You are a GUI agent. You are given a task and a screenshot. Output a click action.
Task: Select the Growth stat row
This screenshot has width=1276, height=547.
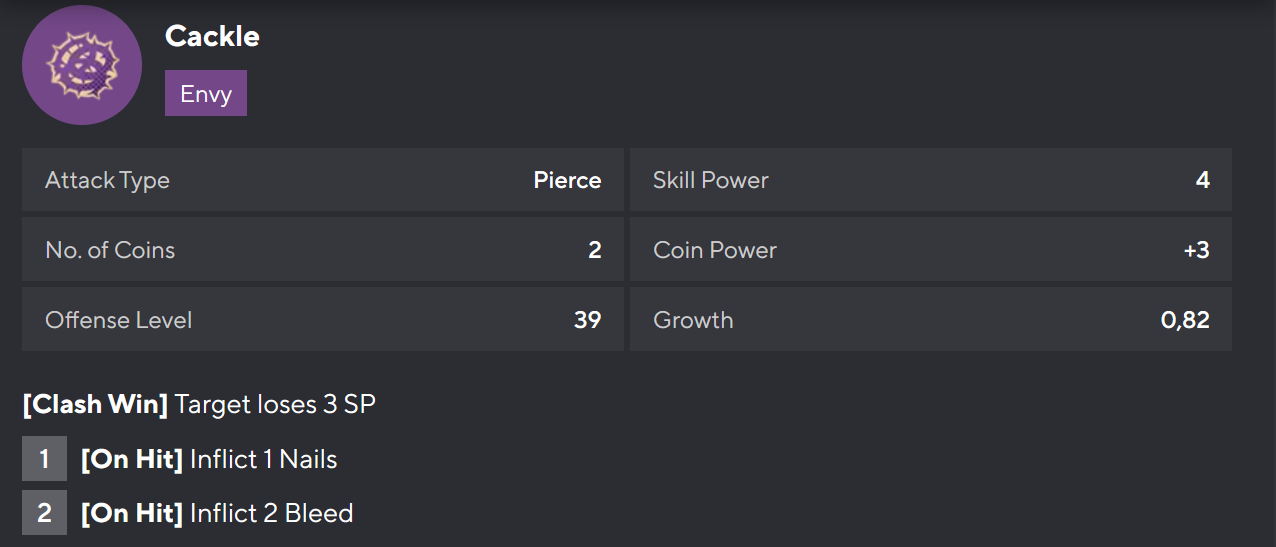(930, 320)
